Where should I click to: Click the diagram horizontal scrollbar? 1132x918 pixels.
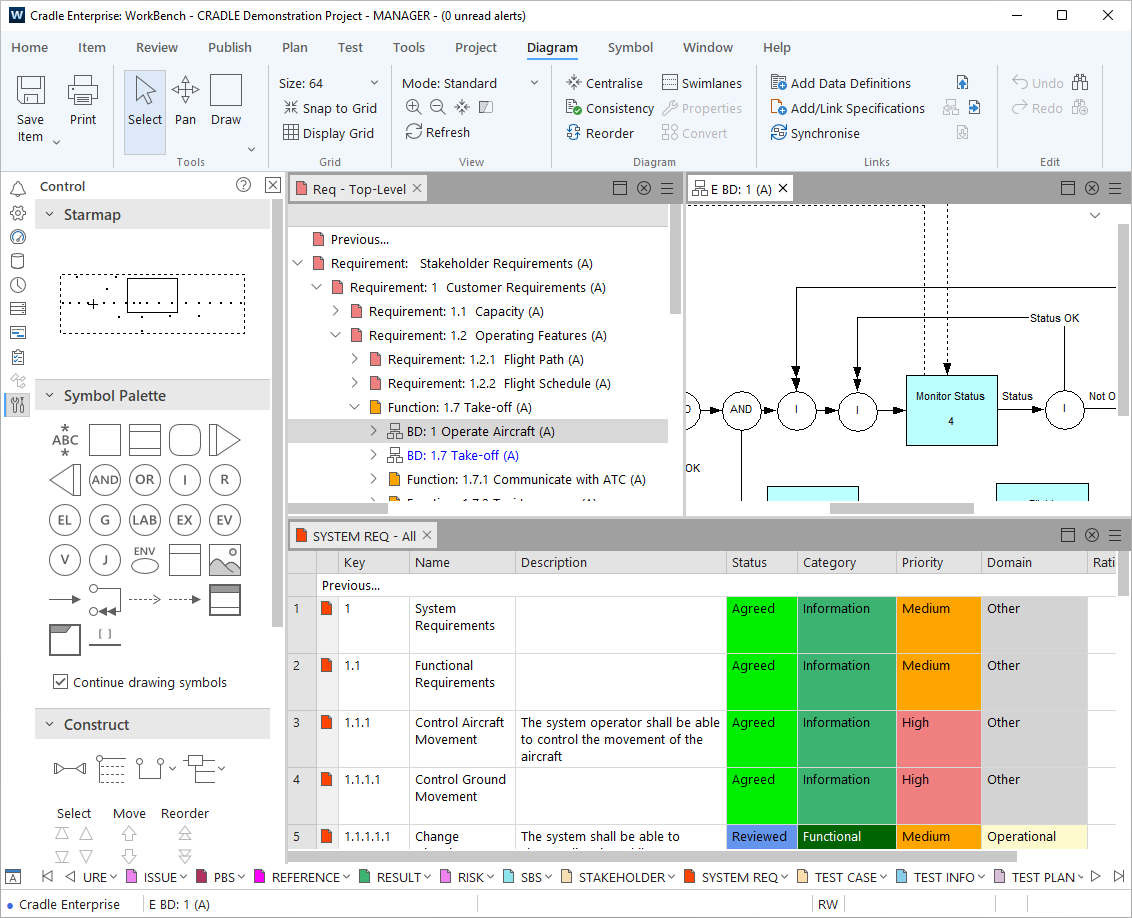pos(901,508)
